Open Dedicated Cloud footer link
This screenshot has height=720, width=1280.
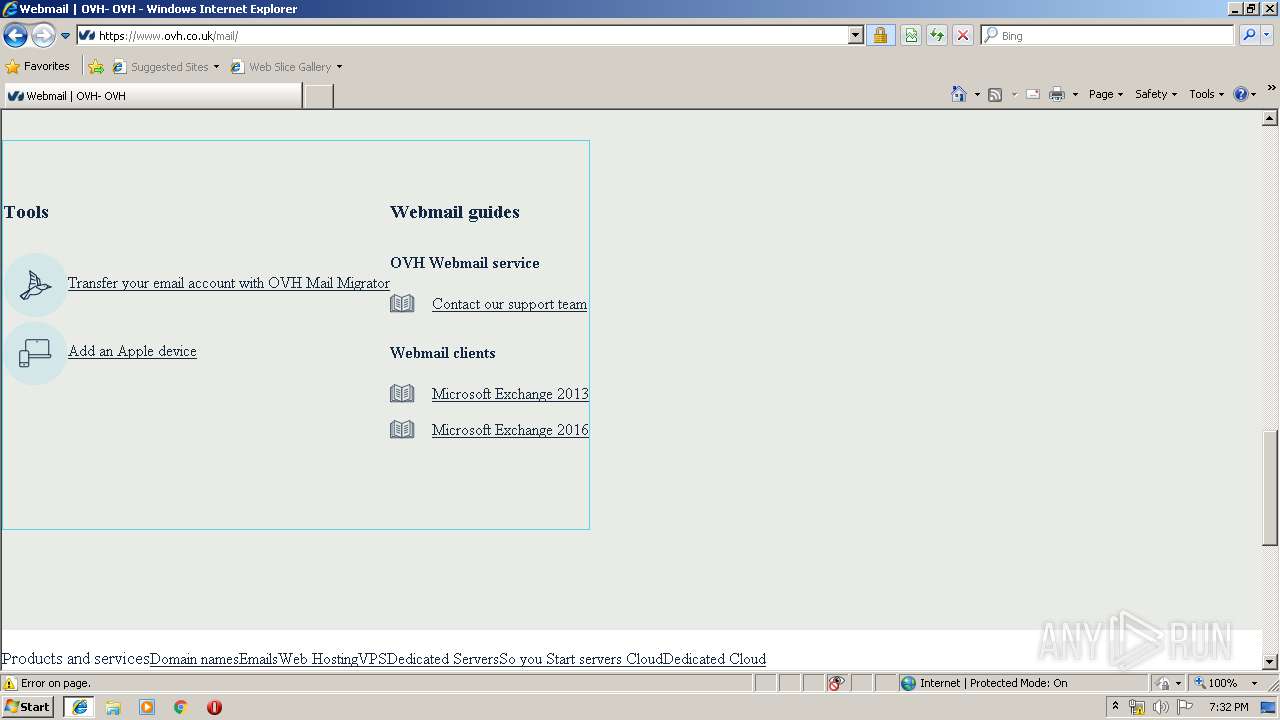[x=714, y=659]
